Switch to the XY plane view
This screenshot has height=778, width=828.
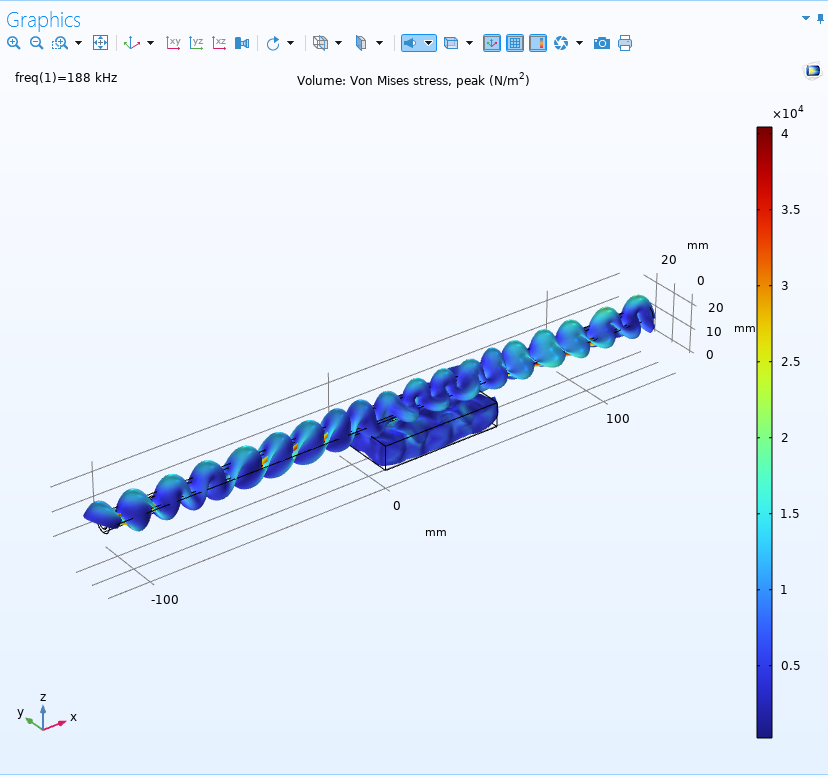(x=174, y=43)
